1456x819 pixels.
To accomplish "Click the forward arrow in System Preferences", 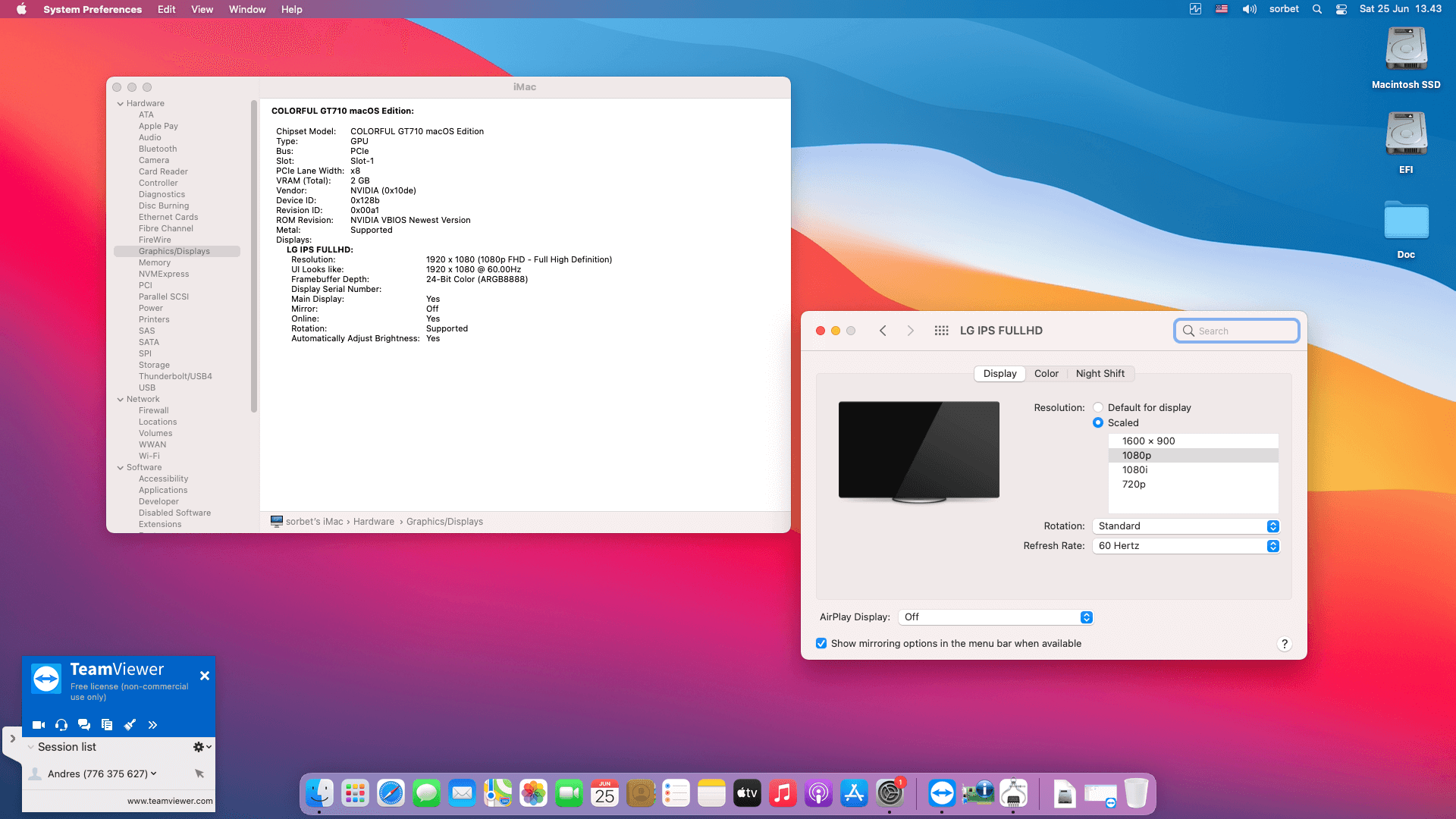I will click(911, 331).
